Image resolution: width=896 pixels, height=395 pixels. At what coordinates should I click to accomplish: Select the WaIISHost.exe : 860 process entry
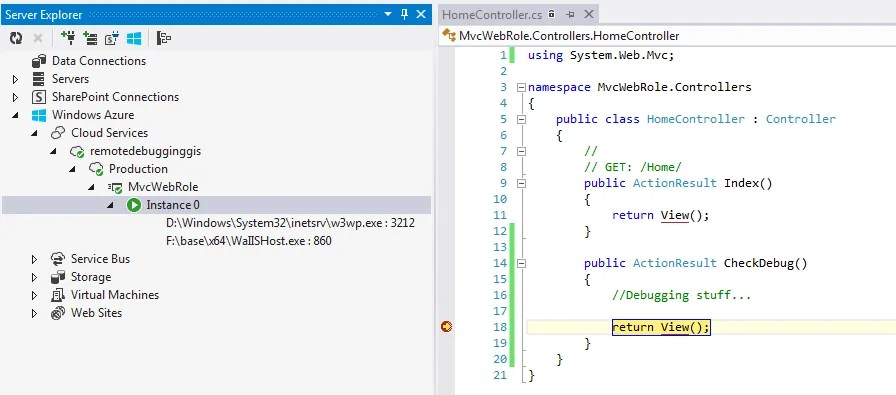[x=249, y=241]
